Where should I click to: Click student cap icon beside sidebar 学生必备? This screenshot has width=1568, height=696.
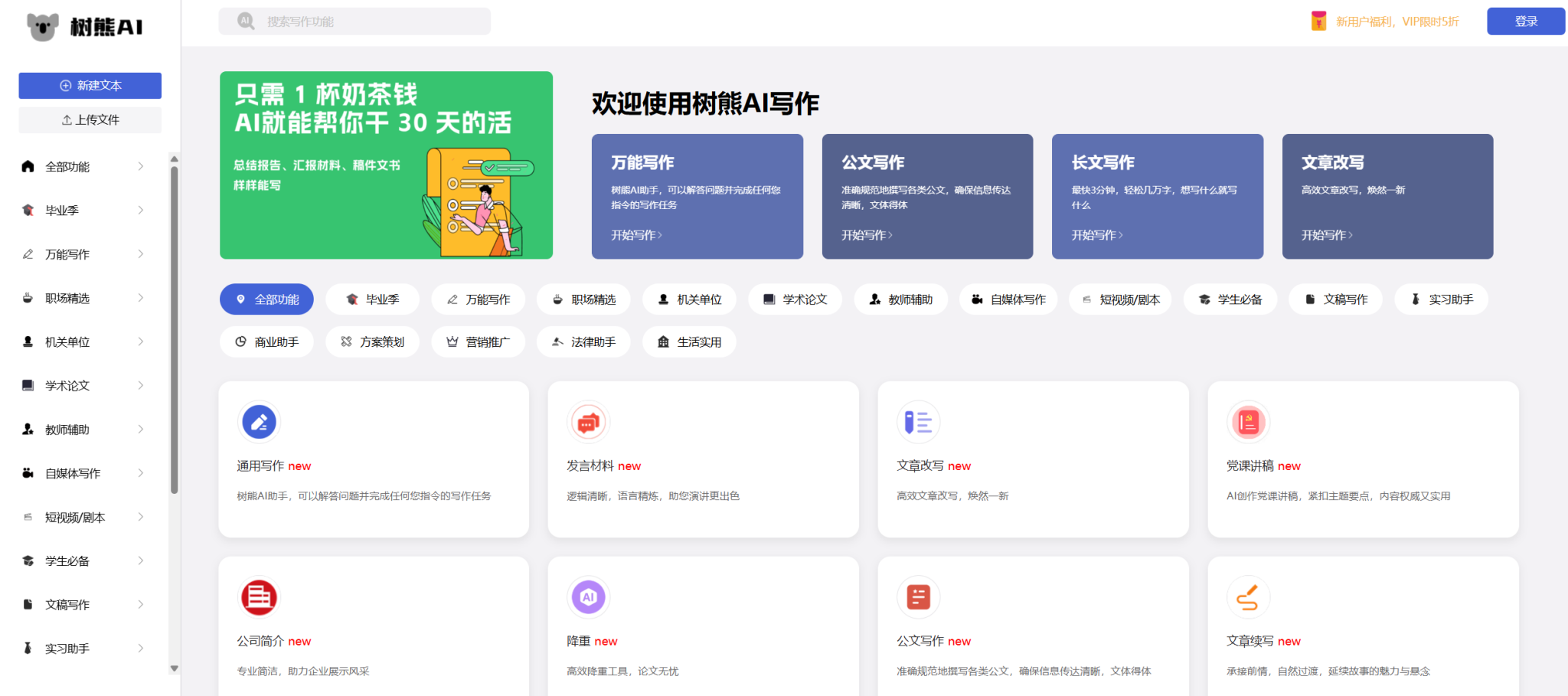28,560
